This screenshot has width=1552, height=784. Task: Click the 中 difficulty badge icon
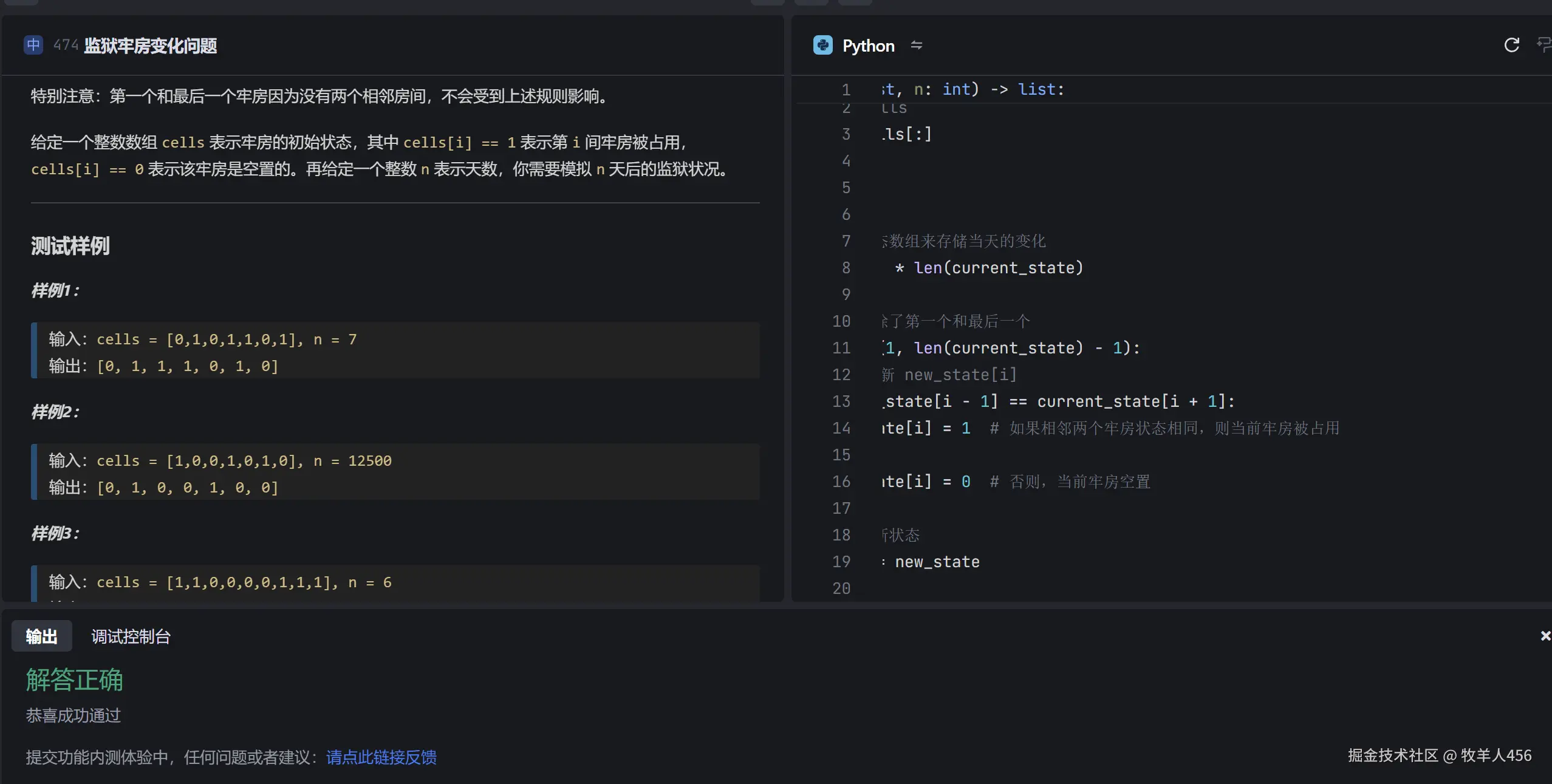tap(32, 45)
